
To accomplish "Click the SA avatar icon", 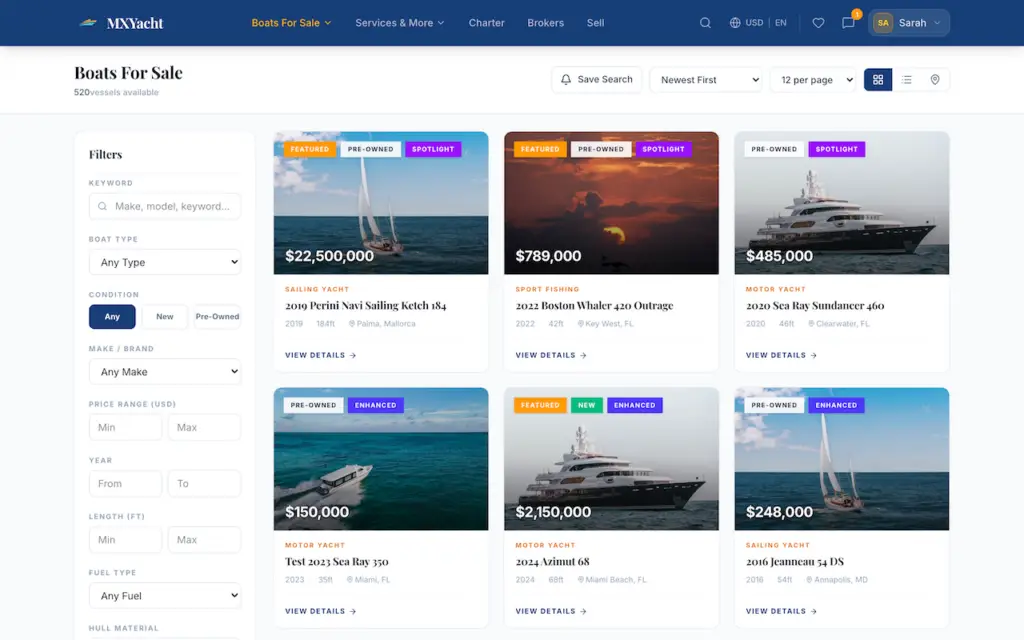I will point(883,23).
